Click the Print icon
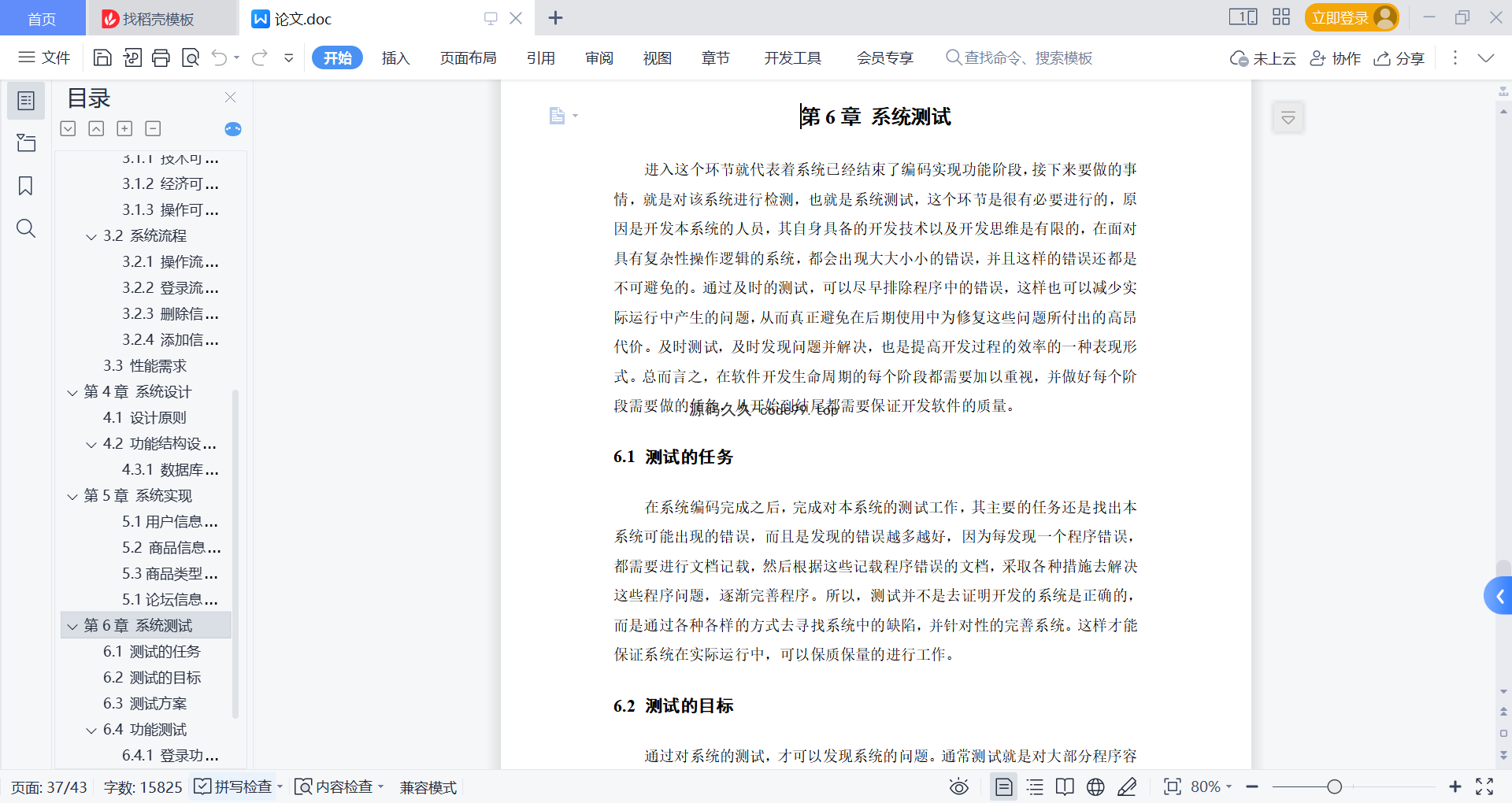 point(161,57)
